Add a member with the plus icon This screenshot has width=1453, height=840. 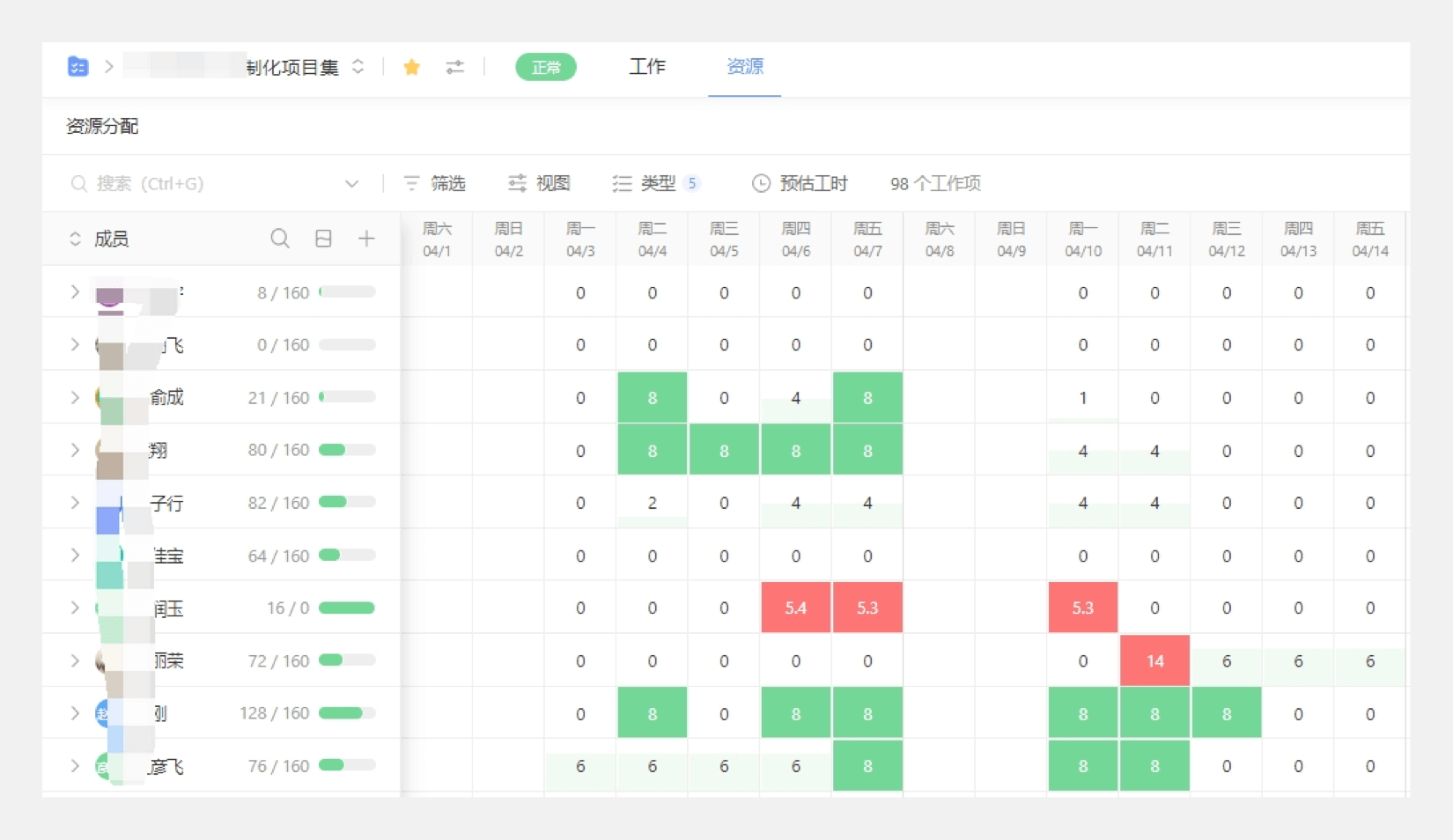[x=366, y=239]
